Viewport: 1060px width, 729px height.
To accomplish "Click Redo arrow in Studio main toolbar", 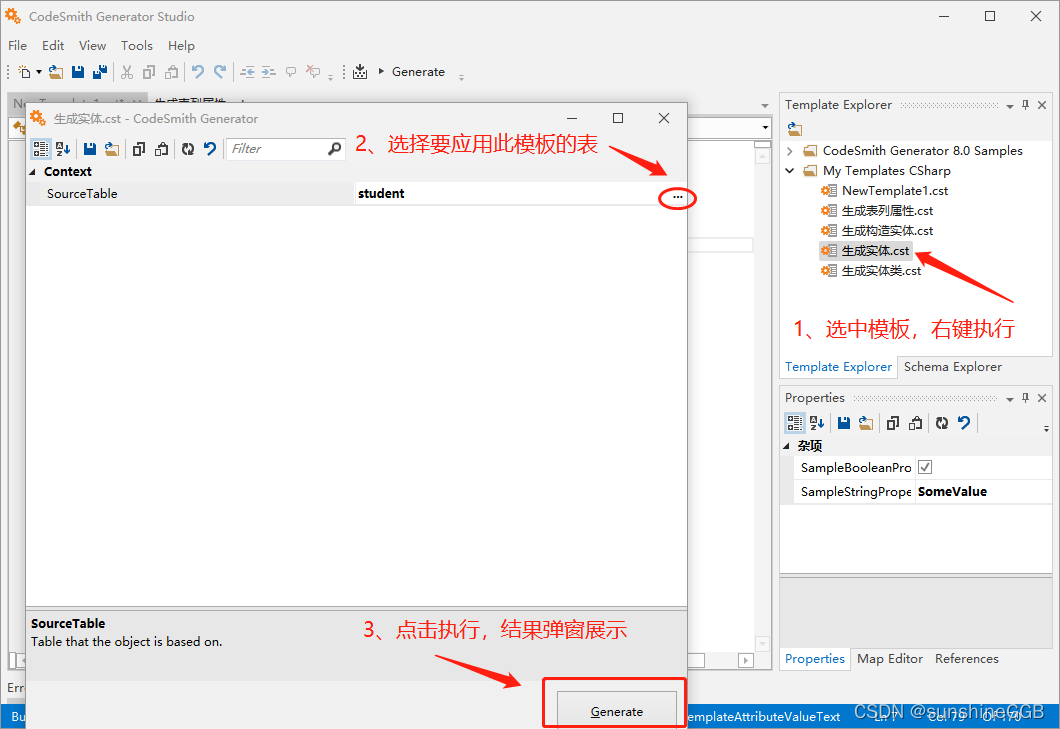I will coord(220,72).
